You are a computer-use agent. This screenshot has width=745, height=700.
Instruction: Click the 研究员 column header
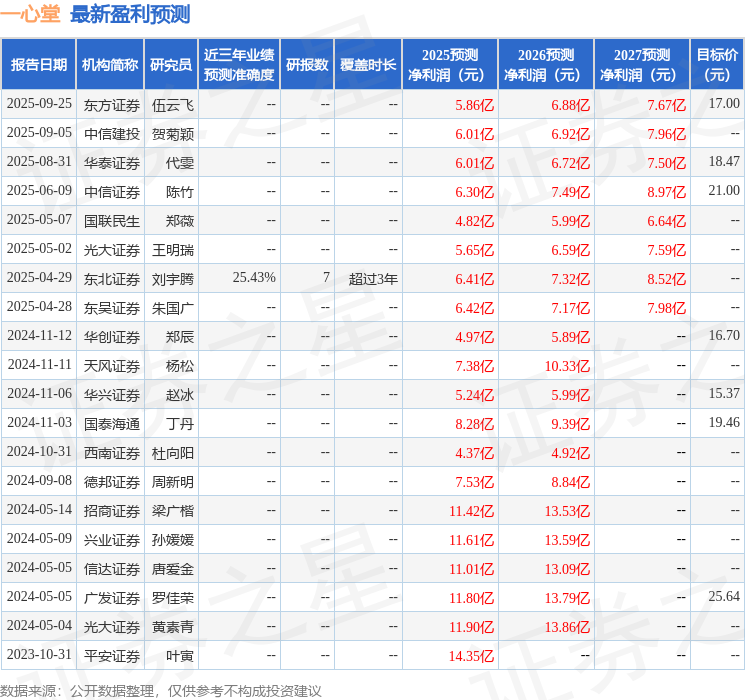pyautogui.click(x=171, y=64)
